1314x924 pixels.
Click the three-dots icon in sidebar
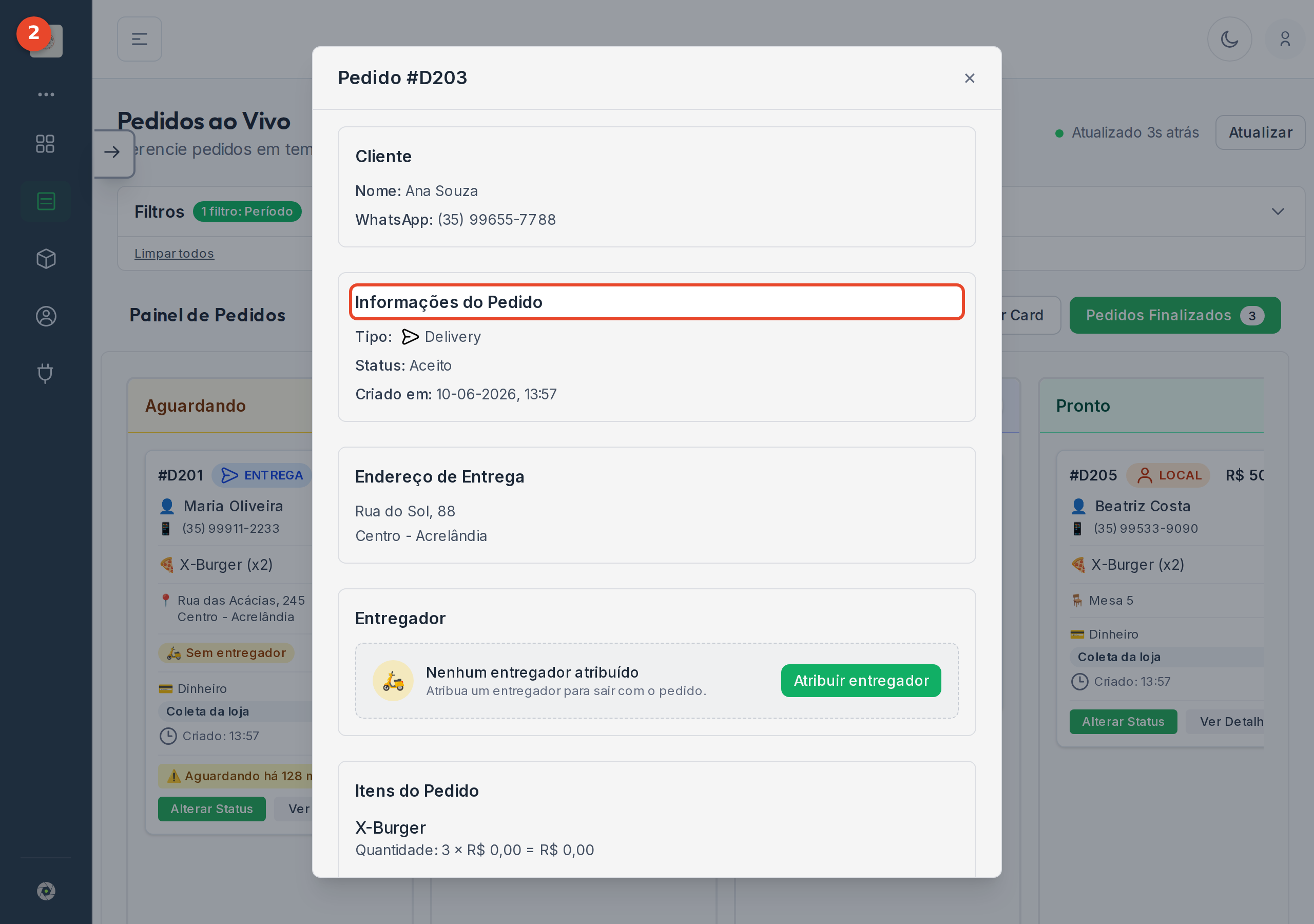46,94
